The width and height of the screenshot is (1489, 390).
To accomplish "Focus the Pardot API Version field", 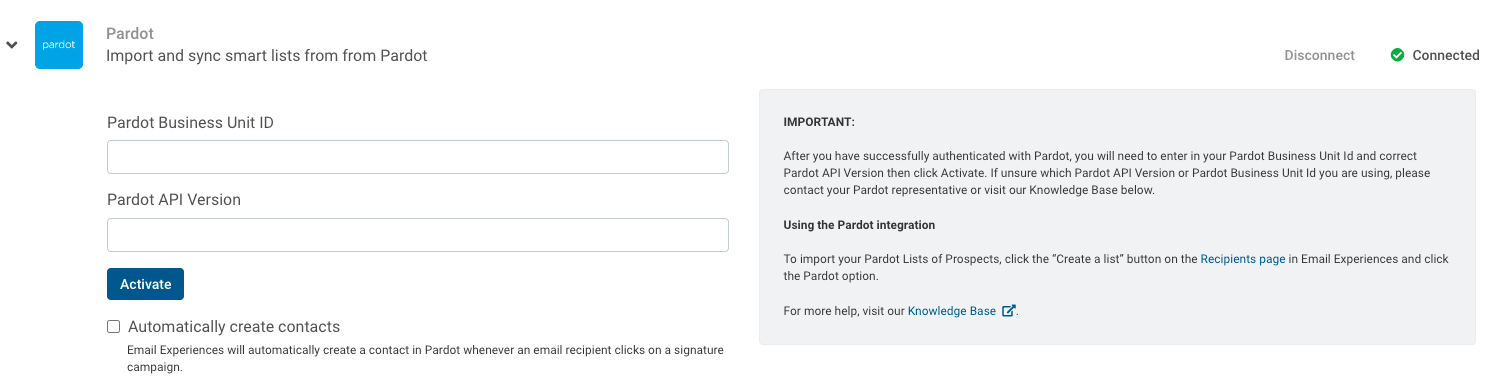I will [x=417, y=235].
